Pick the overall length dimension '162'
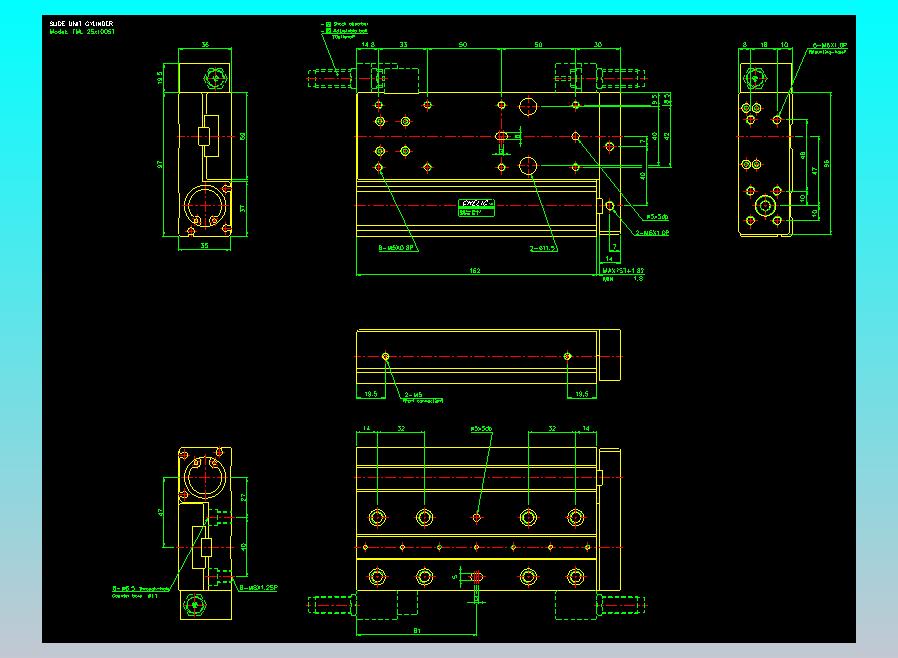The width and height of the screenshot is (898, 658). (475, 270)
